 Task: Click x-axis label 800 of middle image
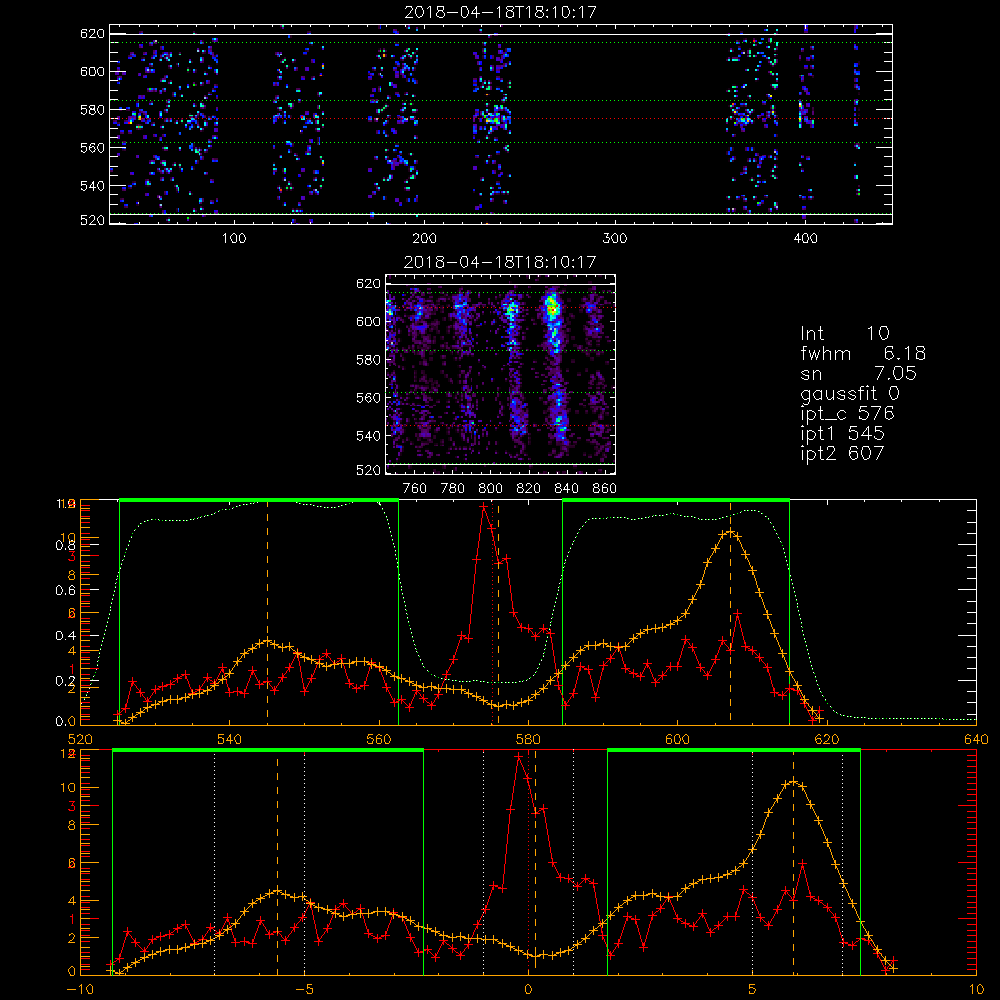pyautogui.click(x=490, y=489)
